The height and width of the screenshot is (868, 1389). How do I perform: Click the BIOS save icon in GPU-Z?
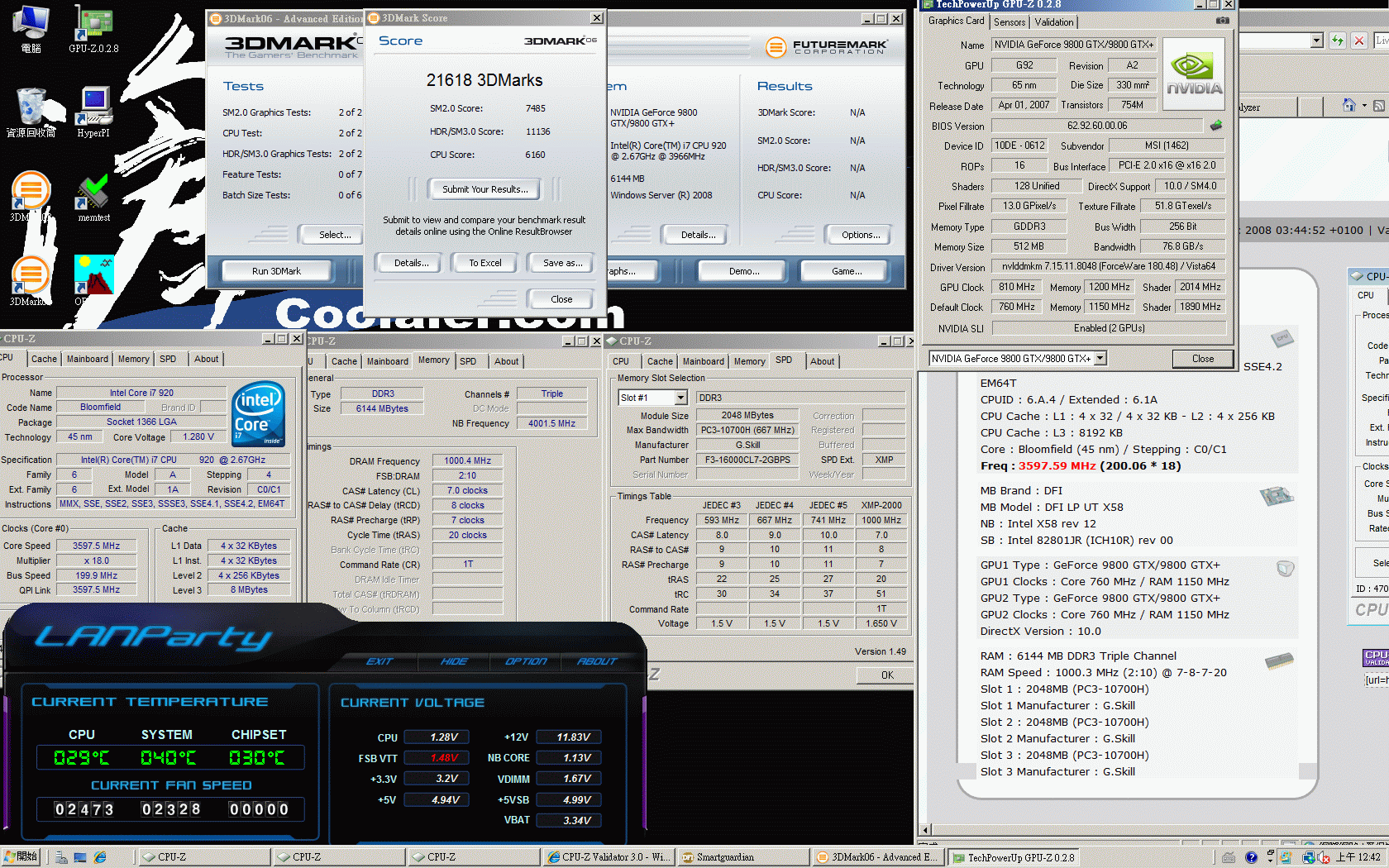[x=1216, y=126]
